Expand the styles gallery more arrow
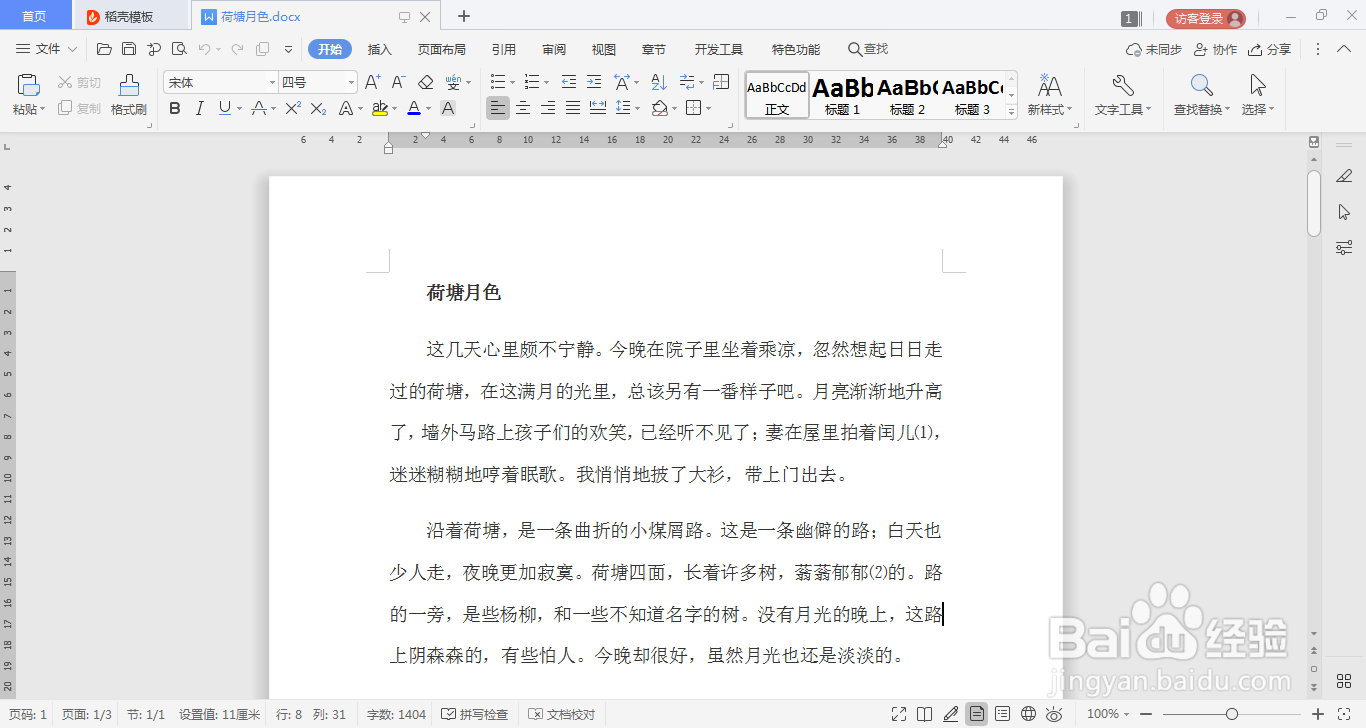1366x728 pixels. tap(1012, 111)
